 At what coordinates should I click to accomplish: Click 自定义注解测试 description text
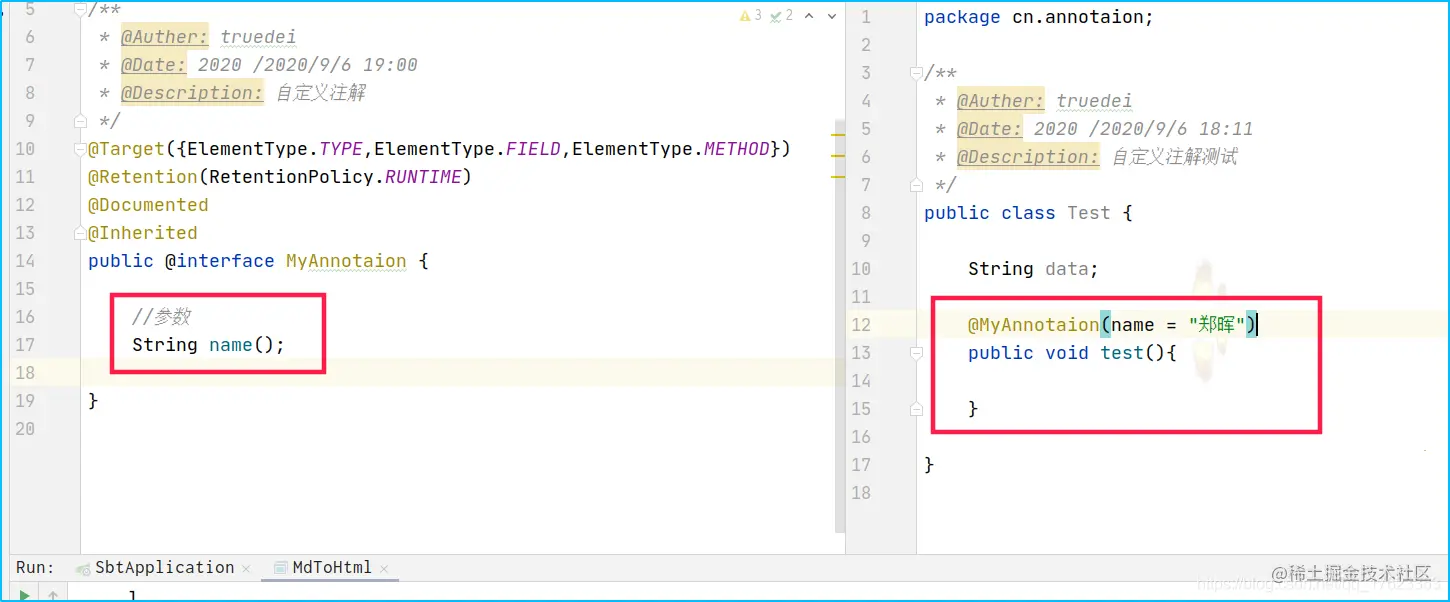[x=1175, y=157]
